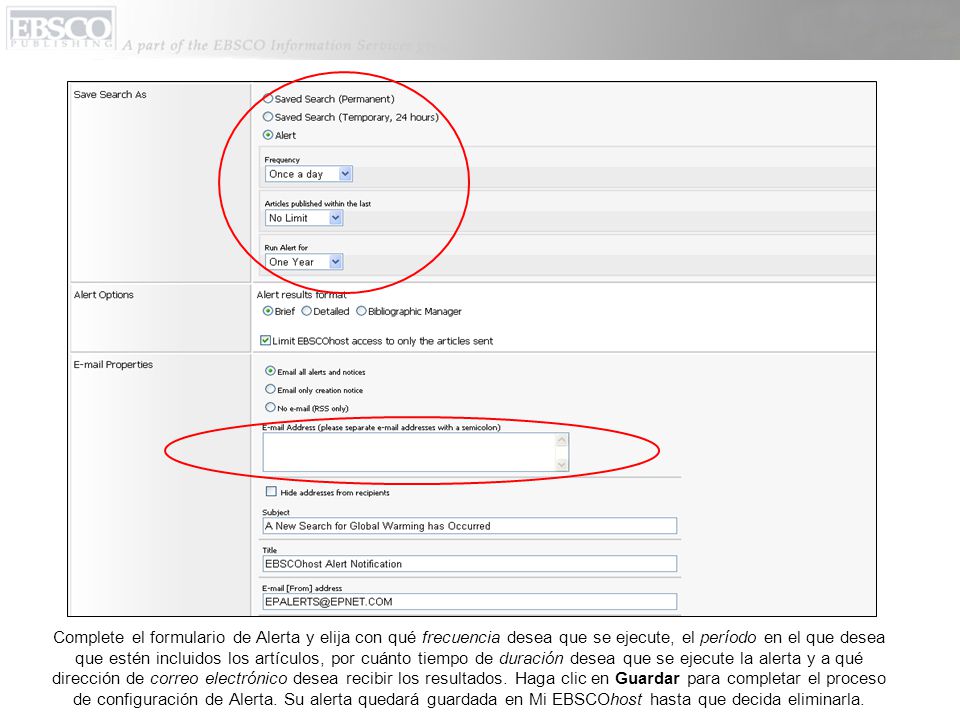The height and width of the screenshot is (720, 960).
Task: Click the 'Alert results format' label
Action: coord(301,294)
